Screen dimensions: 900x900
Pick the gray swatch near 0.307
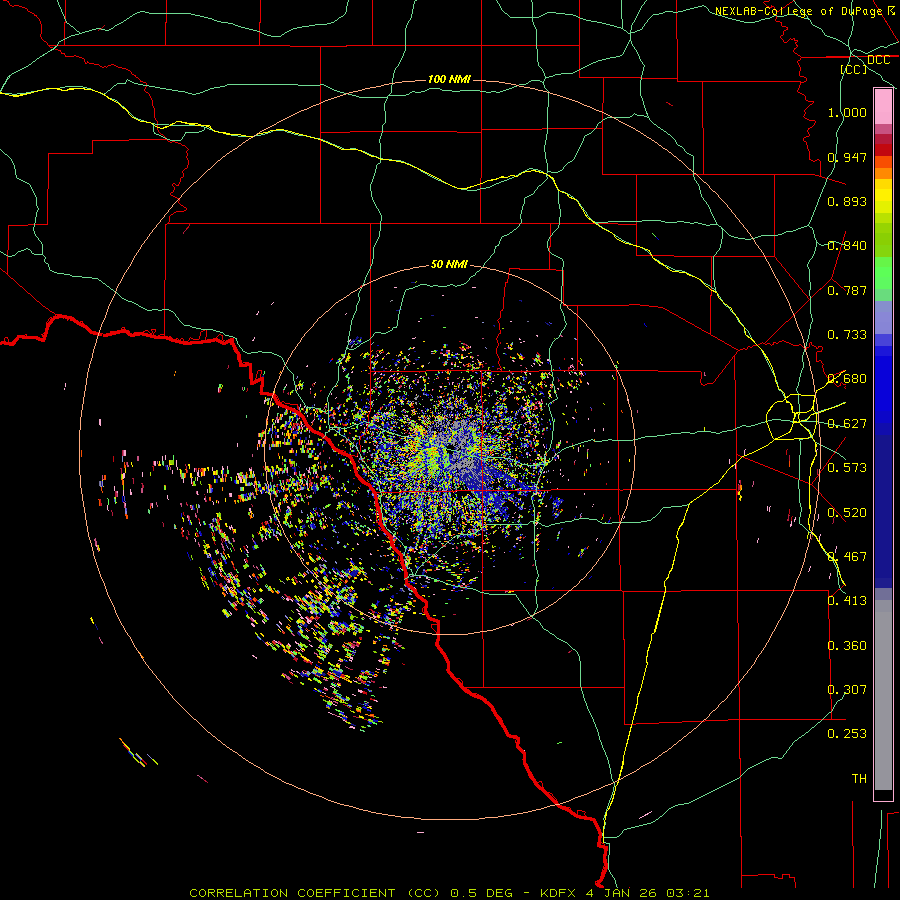tap(883, 695)
